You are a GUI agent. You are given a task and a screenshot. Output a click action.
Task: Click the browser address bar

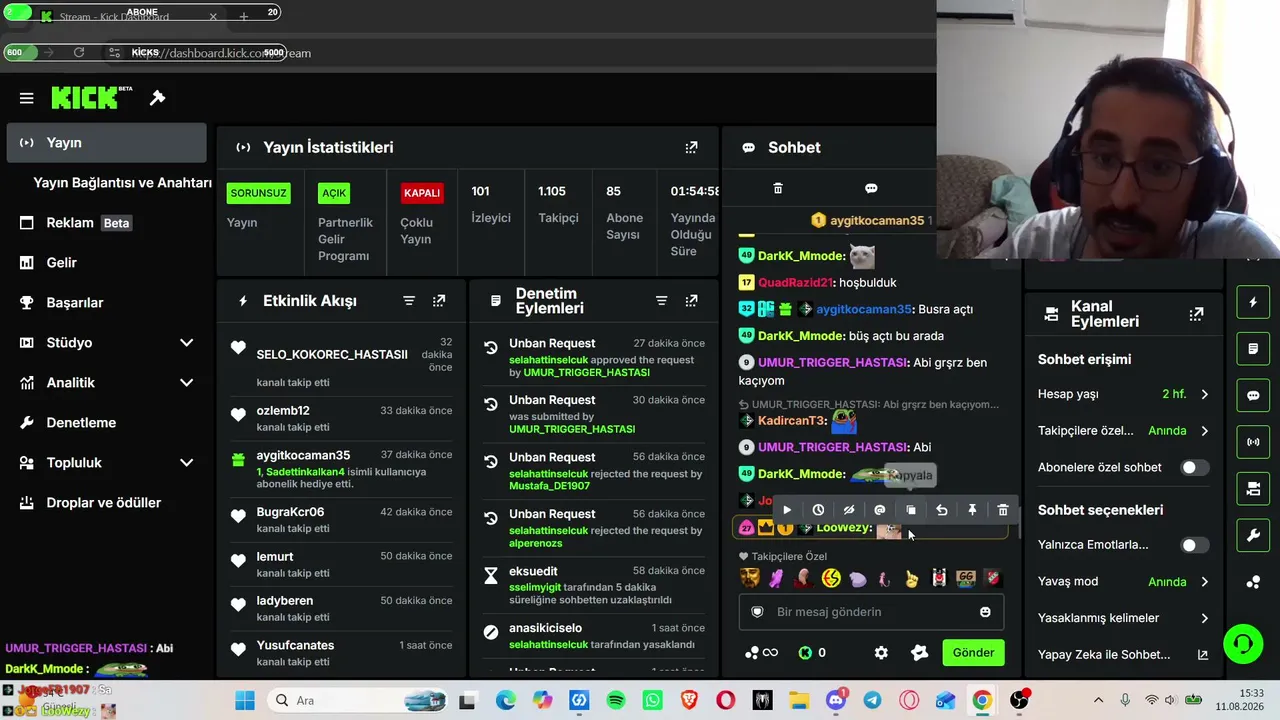520,53
